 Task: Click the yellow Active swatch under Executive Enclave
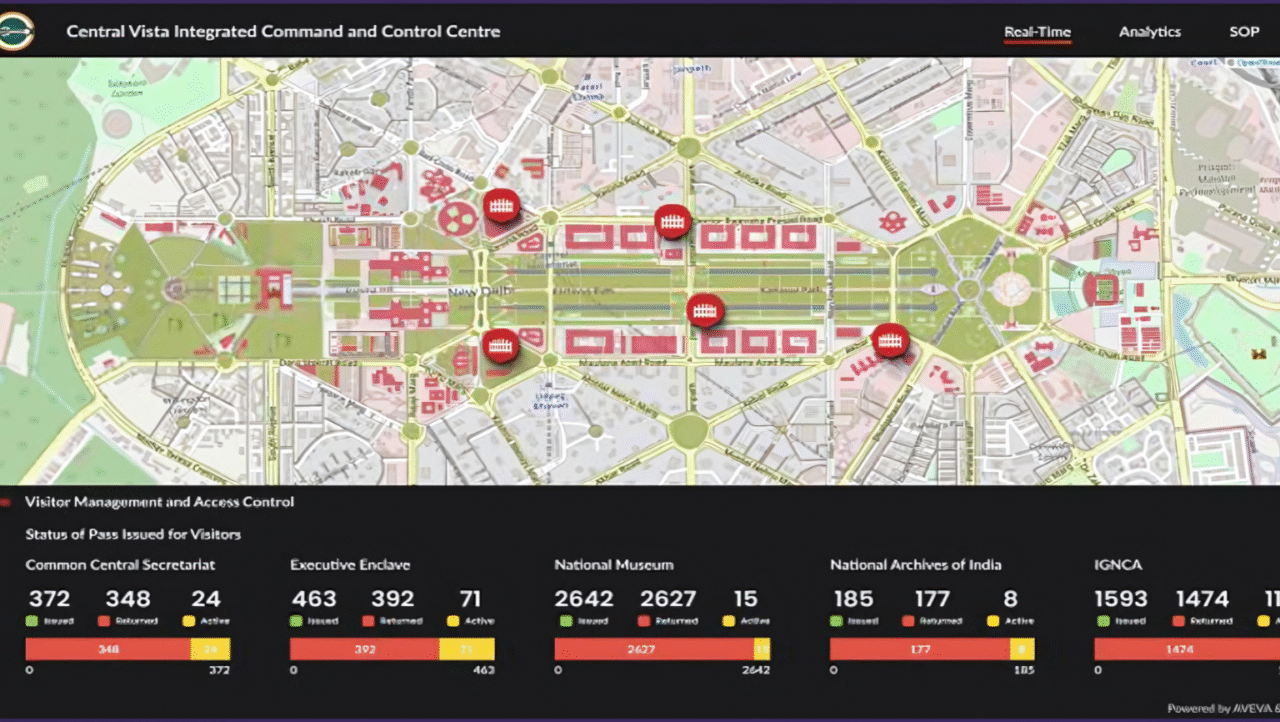tap(451, 621)
